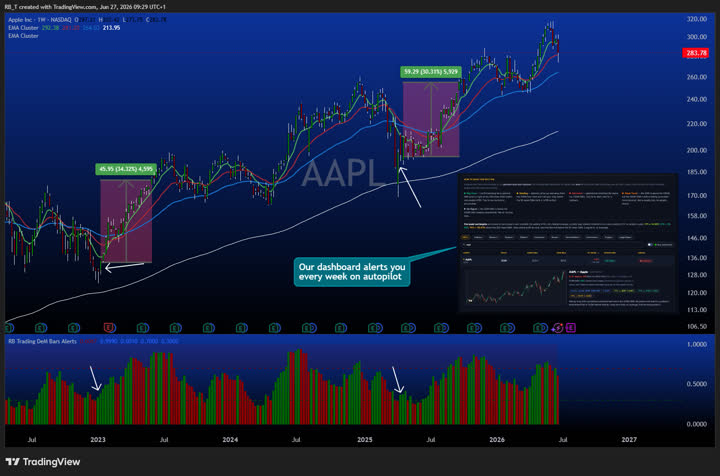Image resolution: width=720 pixels, height=476 pixels.
Task: Click the '59.29 (30.31%) 5,929' measurement label
Action: click(431, 72)
